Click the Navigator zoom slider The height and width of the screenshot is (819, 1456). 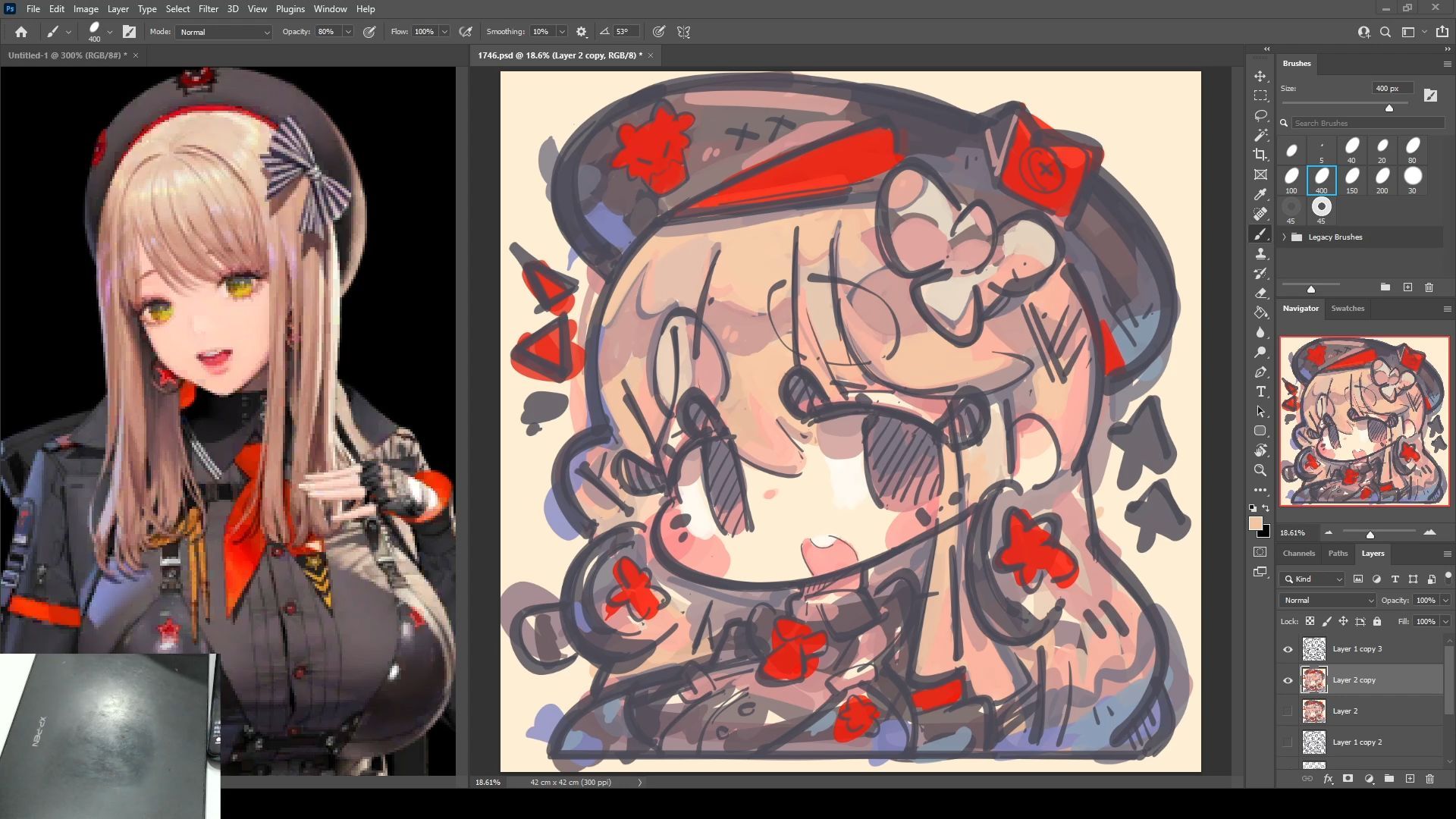(x=1379, y=532)
